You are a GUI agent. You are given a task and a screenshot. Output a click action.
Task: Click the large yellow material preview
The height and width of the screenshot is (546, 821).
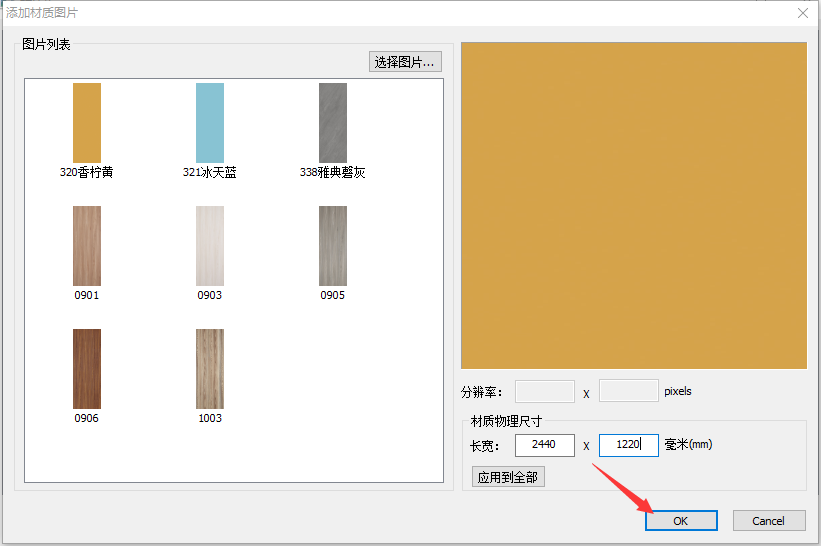(634, 206)
